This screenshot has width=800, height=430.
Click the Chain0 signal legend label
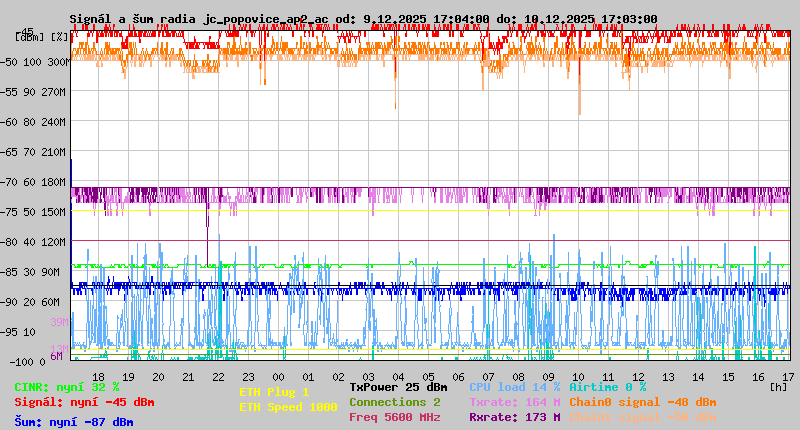(x=642, y=402)
